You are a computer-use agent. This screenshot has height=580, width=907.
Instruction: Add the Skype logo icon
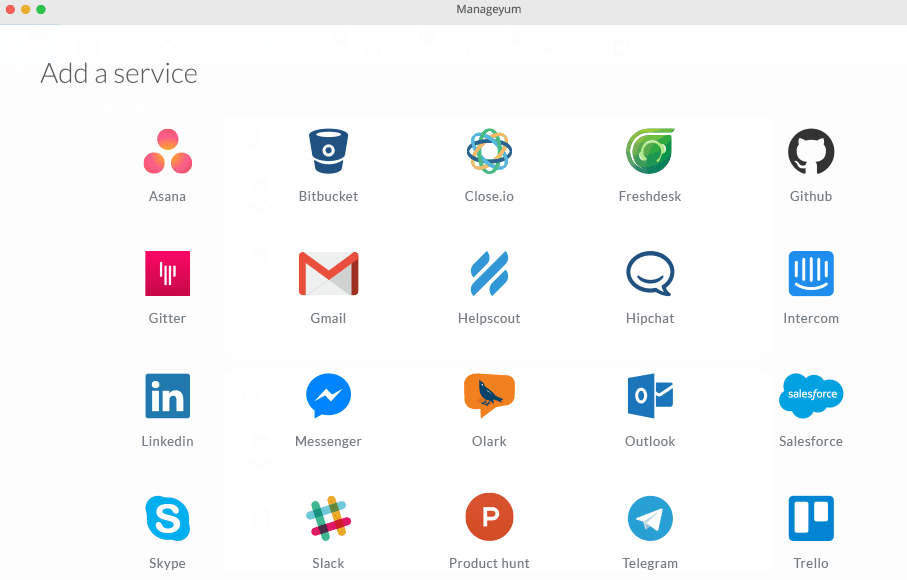tap(168, 518)
